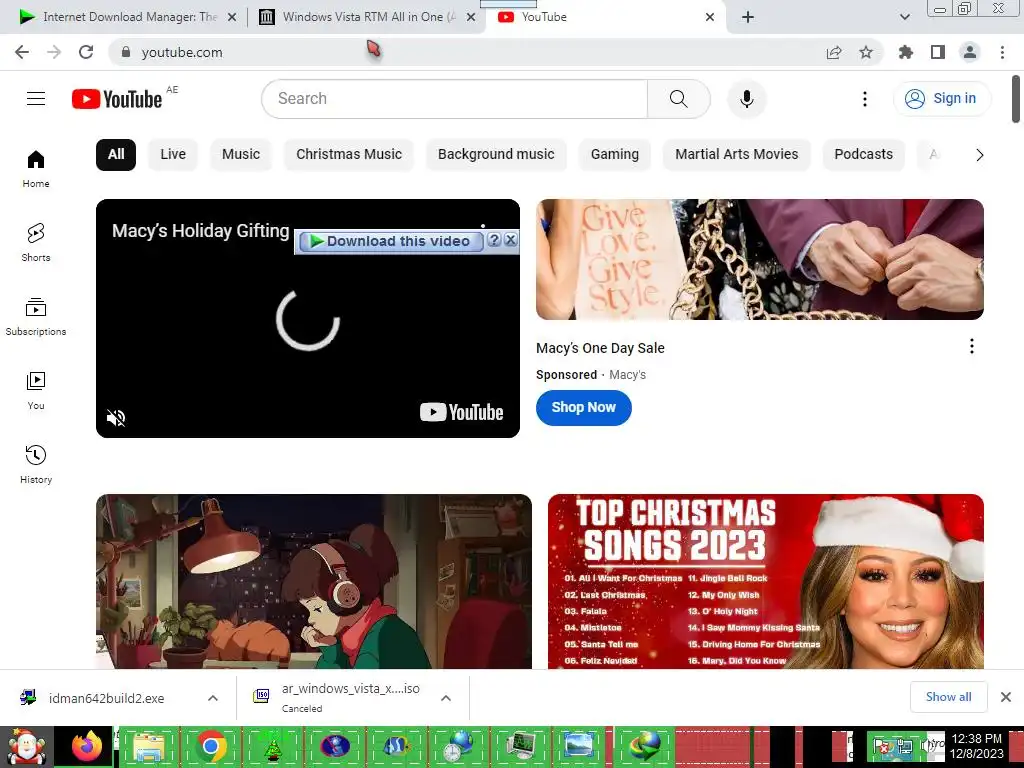Click Download this video button

(x=391, y=241)
